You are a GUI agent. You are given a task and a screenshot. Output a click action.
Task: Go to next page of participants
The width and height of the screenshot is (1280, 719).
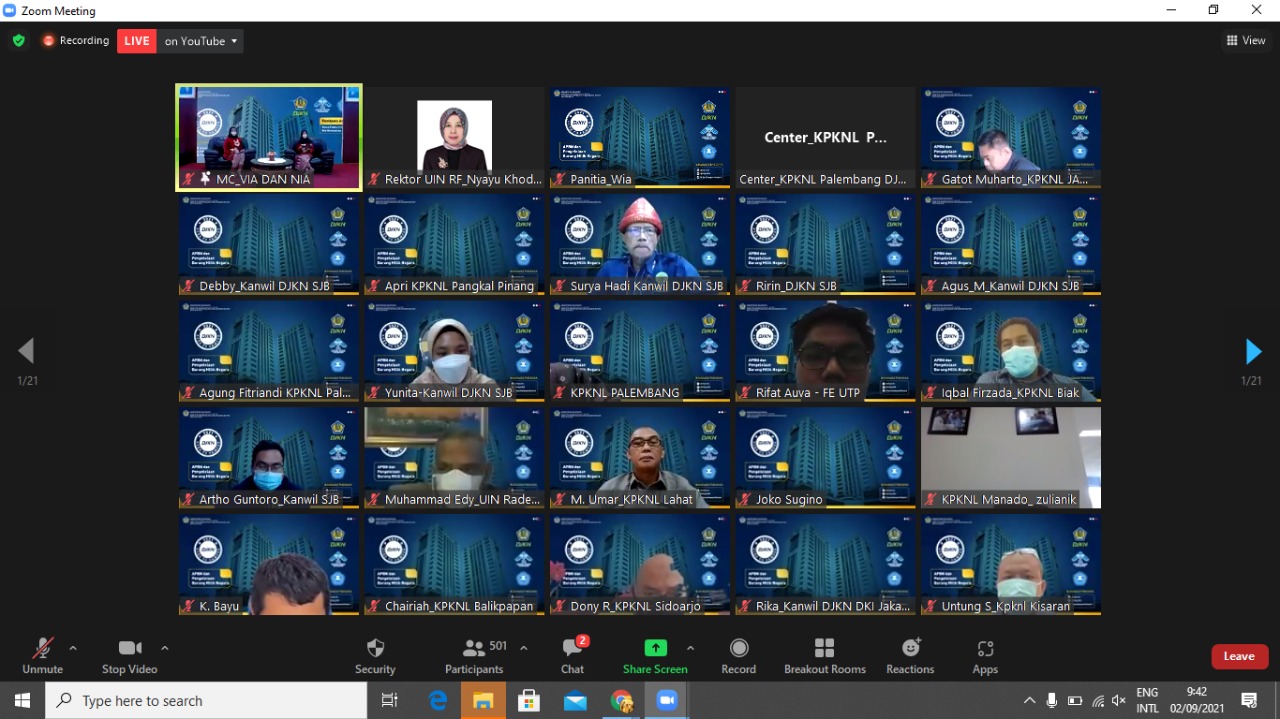(x=1252, y=351)
